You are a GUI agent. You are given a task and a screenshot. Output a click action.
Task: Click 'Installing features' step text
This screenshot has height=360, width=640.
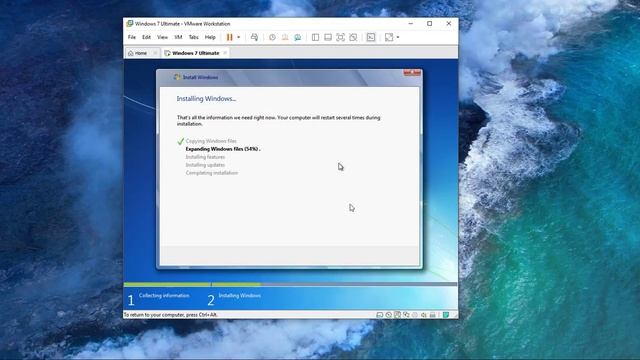pyautogui.click(x=205, y=157)
